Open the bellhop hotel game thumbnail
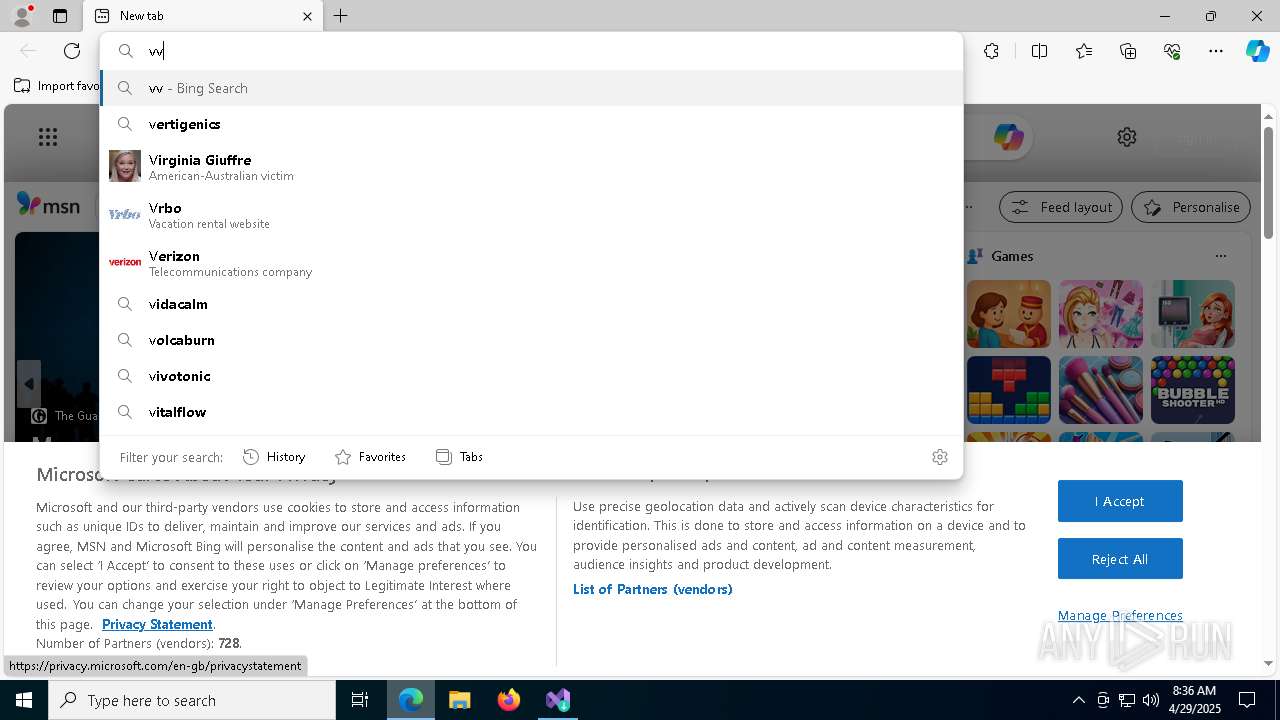Screen dimensions: 1280x720 1009,314
